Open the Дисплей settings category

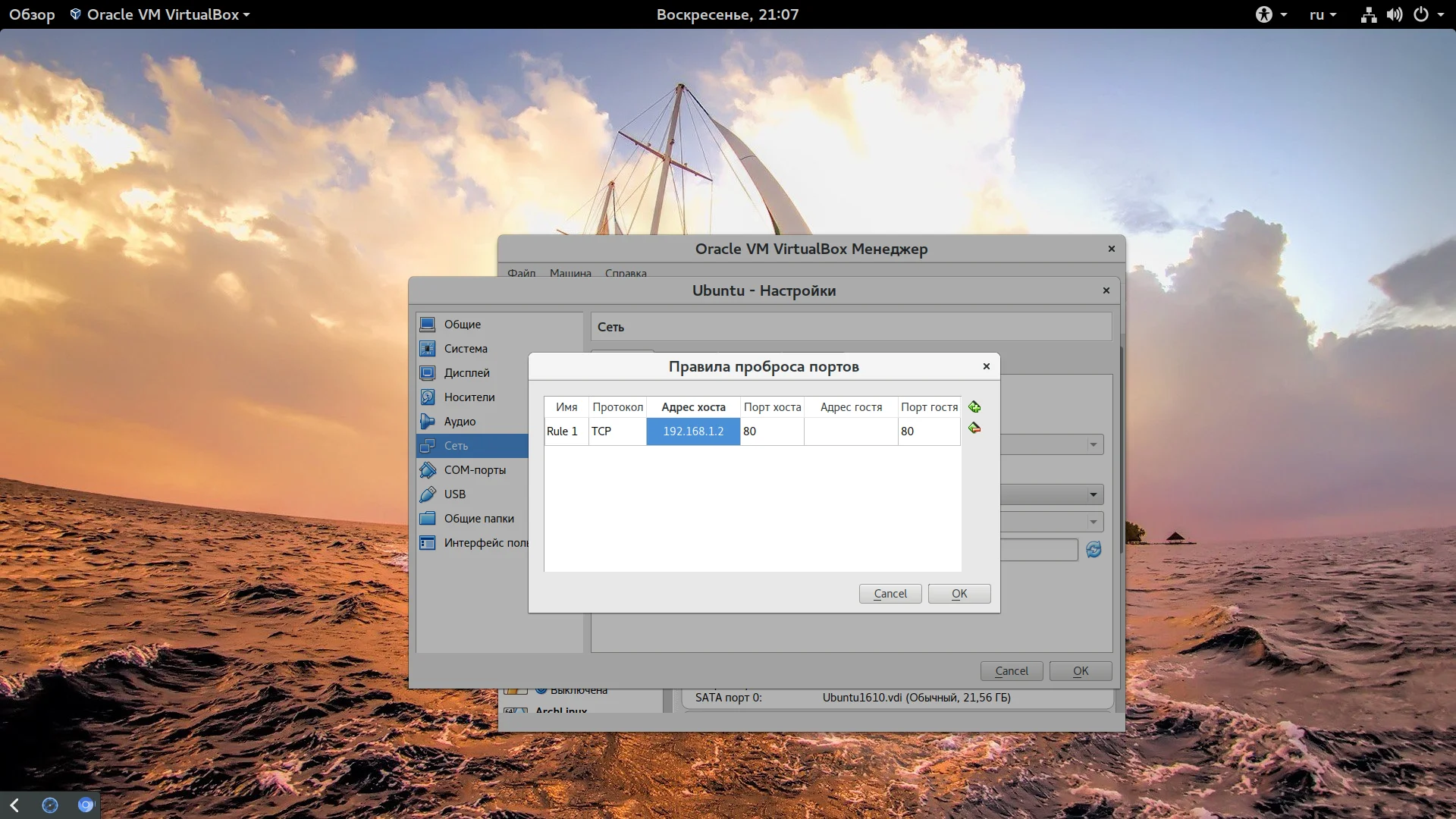[466, 373]
